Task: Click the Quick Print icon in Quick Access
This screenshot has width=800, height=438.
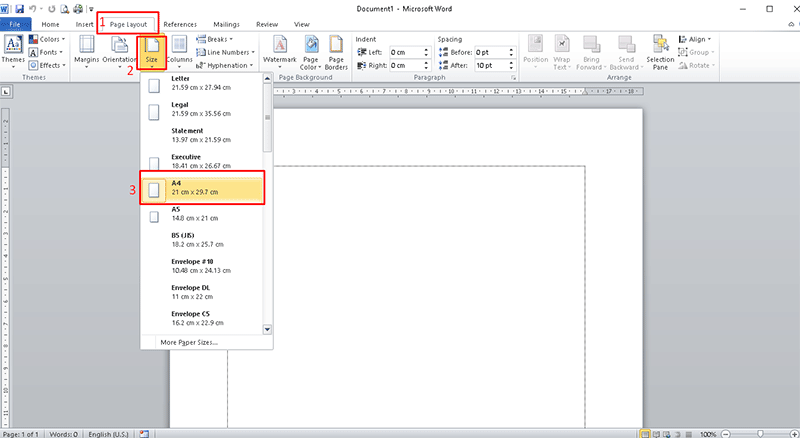Action: click(x=78, y=9)
